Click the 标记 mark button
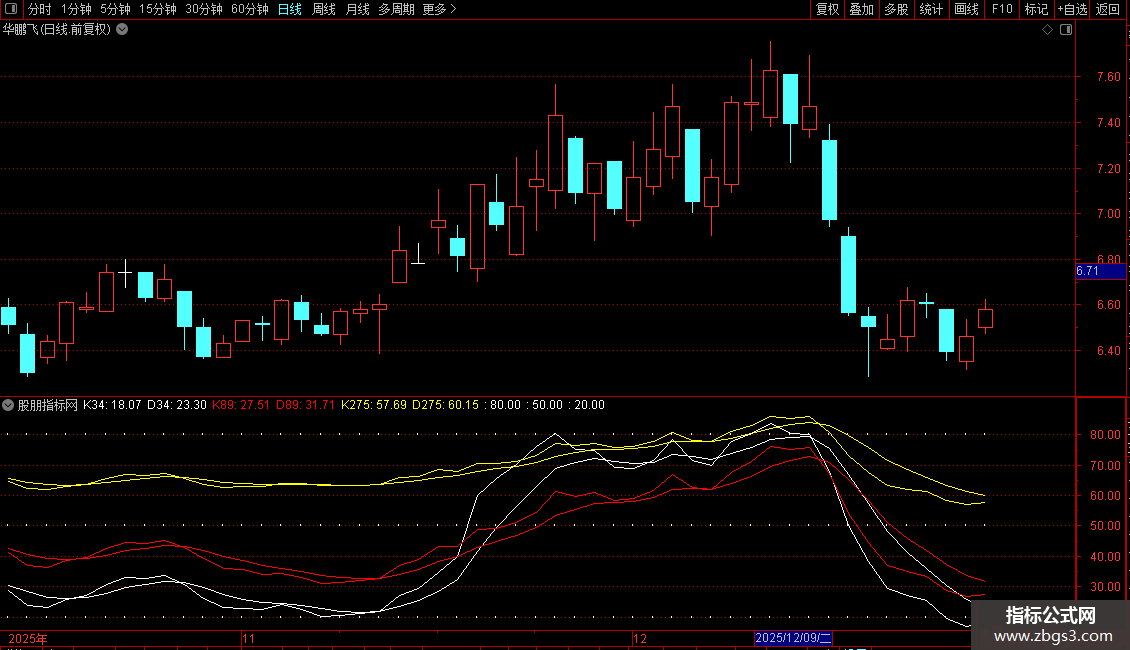 1036,9
